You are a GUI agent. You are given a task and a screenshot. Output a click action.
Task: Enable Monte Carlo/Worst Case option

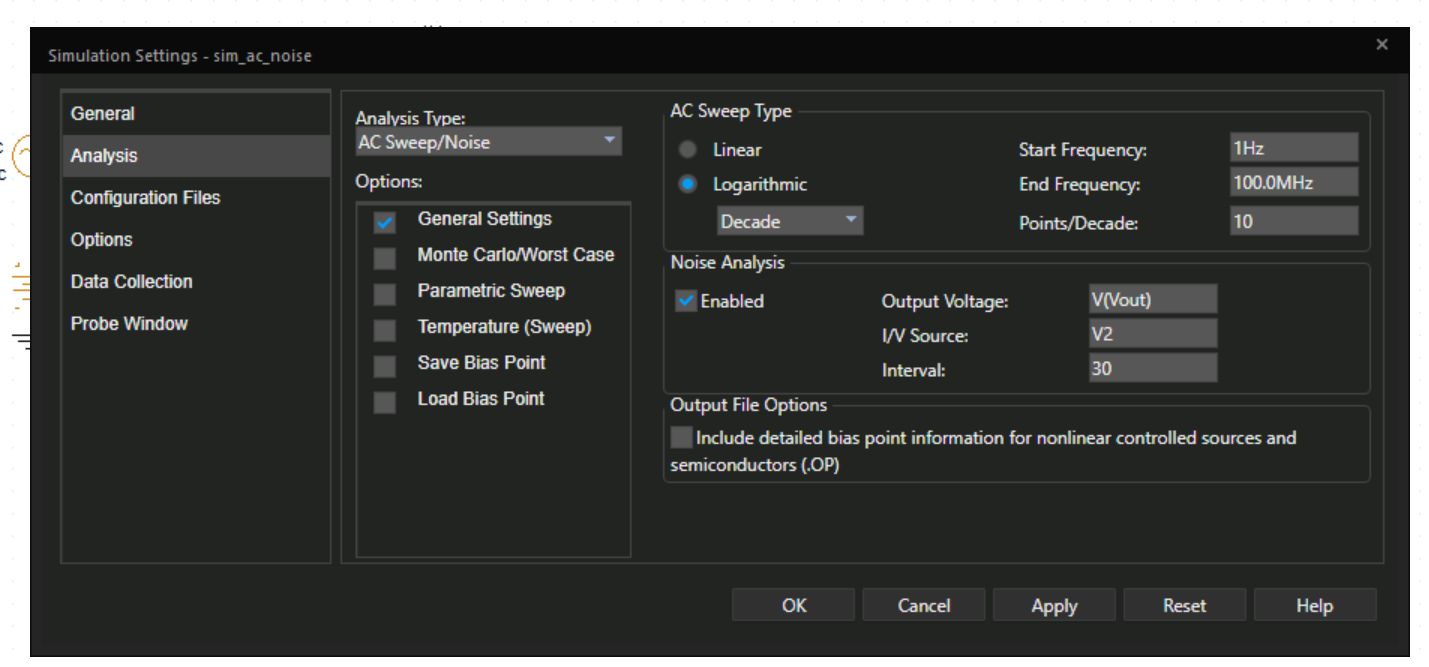(x=385, y=259)
